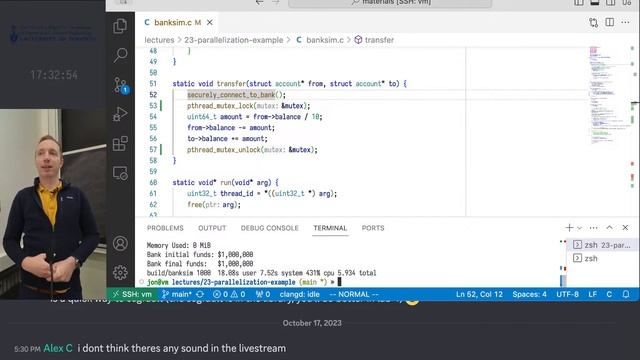Screen dimensions: 640x360
Task: Click the 'SSH: vm' remote status indicator
Action: 132,294
